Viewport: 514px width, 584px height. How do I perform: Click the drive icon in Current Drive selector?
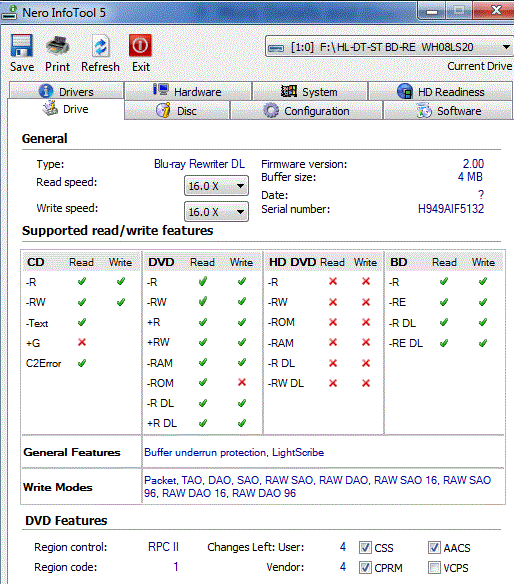tap(276, 48)
